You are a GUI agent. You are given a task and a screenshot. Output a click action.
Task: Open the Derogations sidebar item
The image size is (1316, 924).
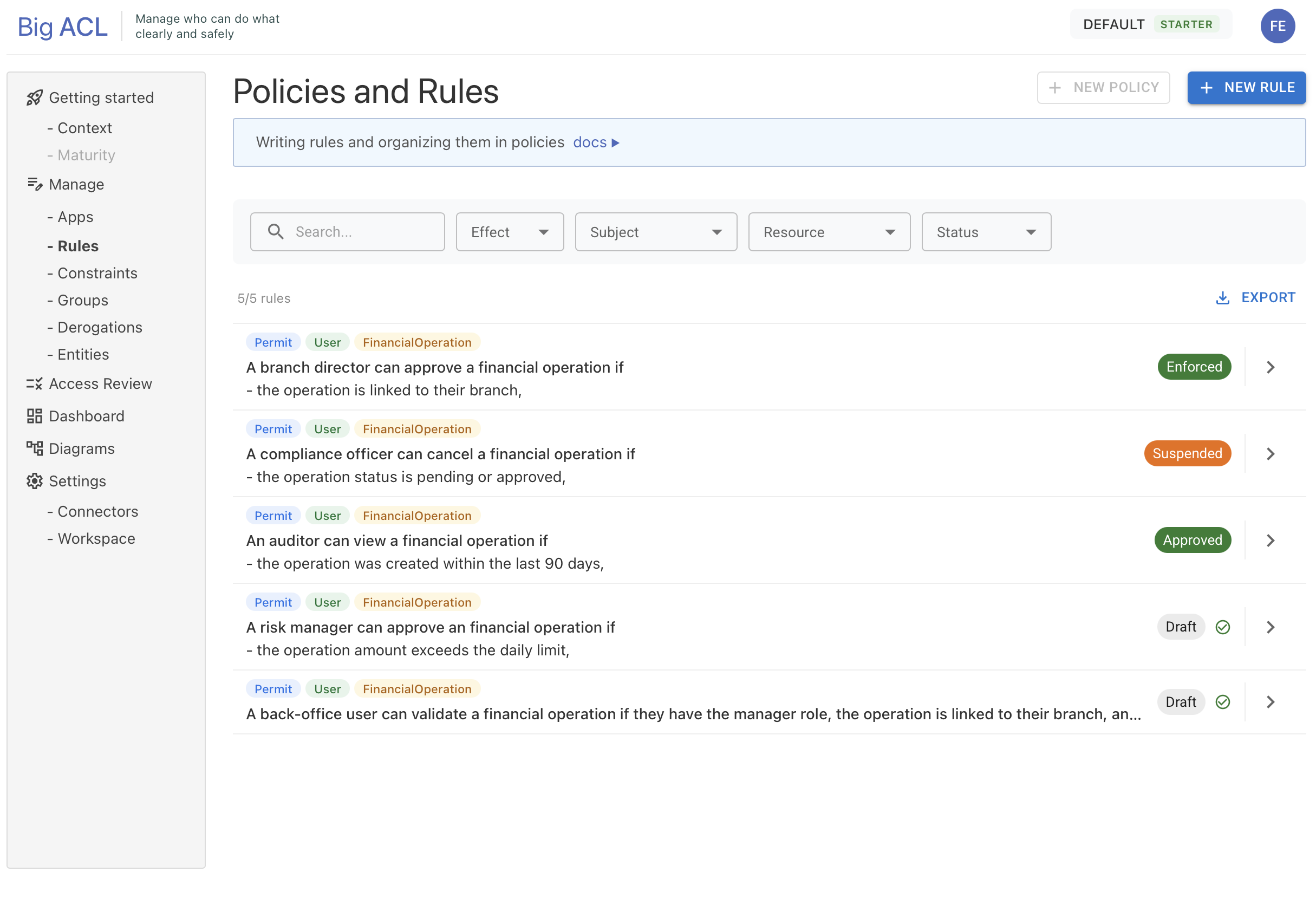coord(100,327)
